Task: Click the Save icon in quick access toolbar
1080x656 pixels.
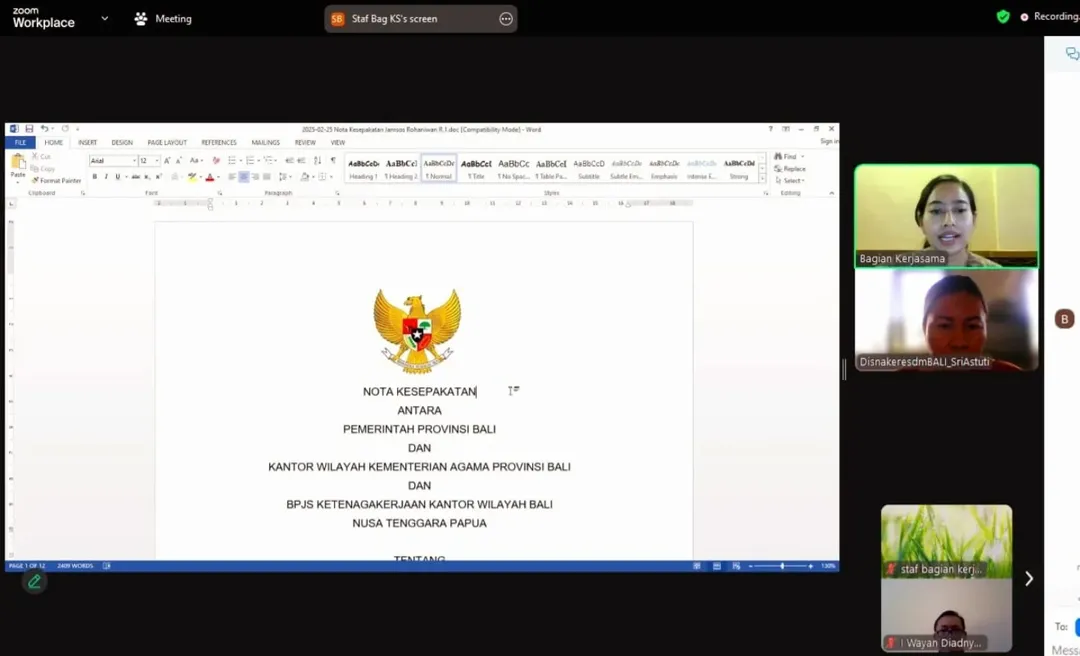Action: pyautogui.click(x=29, y=129)
